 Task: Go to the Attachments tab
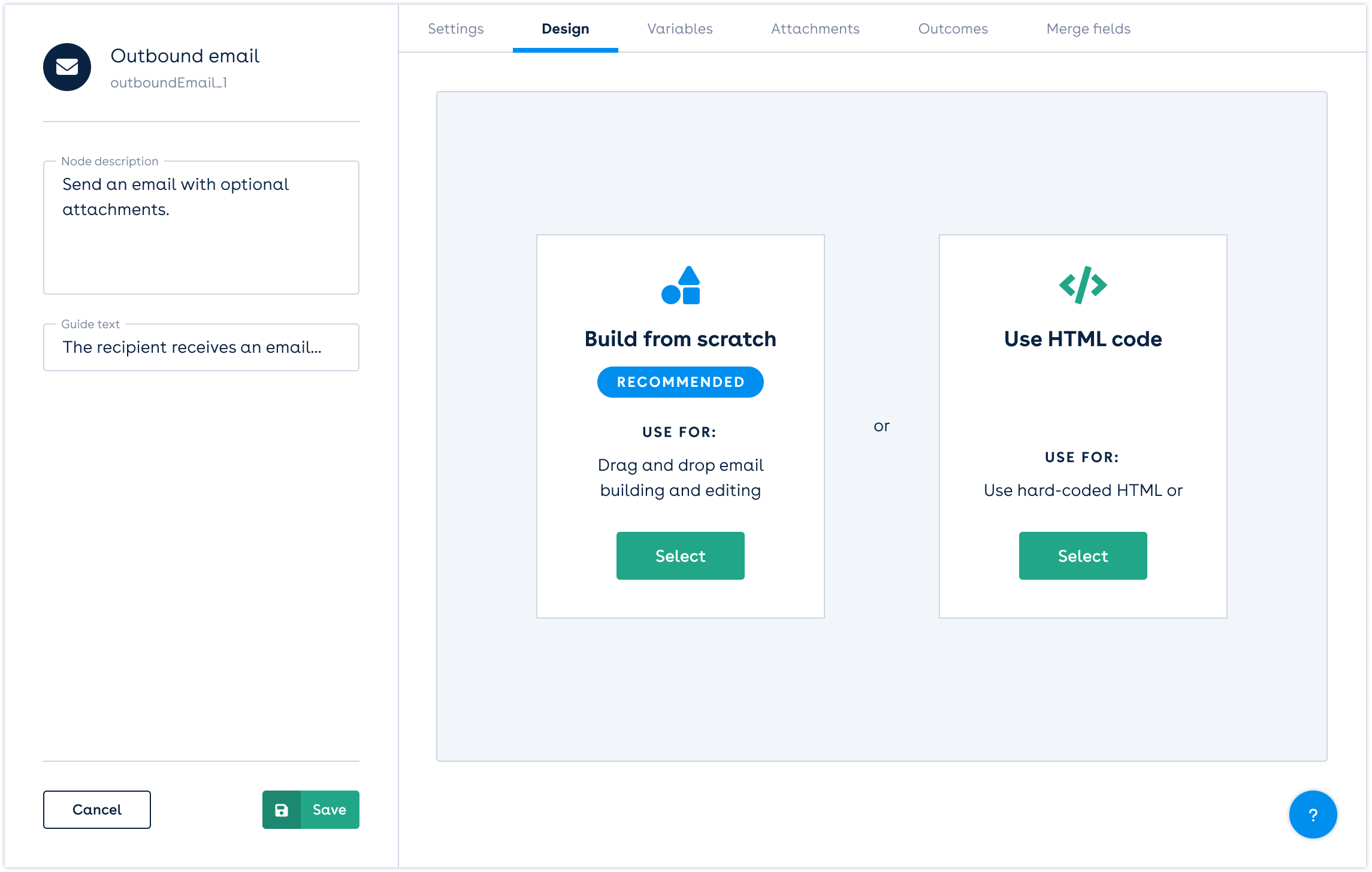tap(815, 29)
